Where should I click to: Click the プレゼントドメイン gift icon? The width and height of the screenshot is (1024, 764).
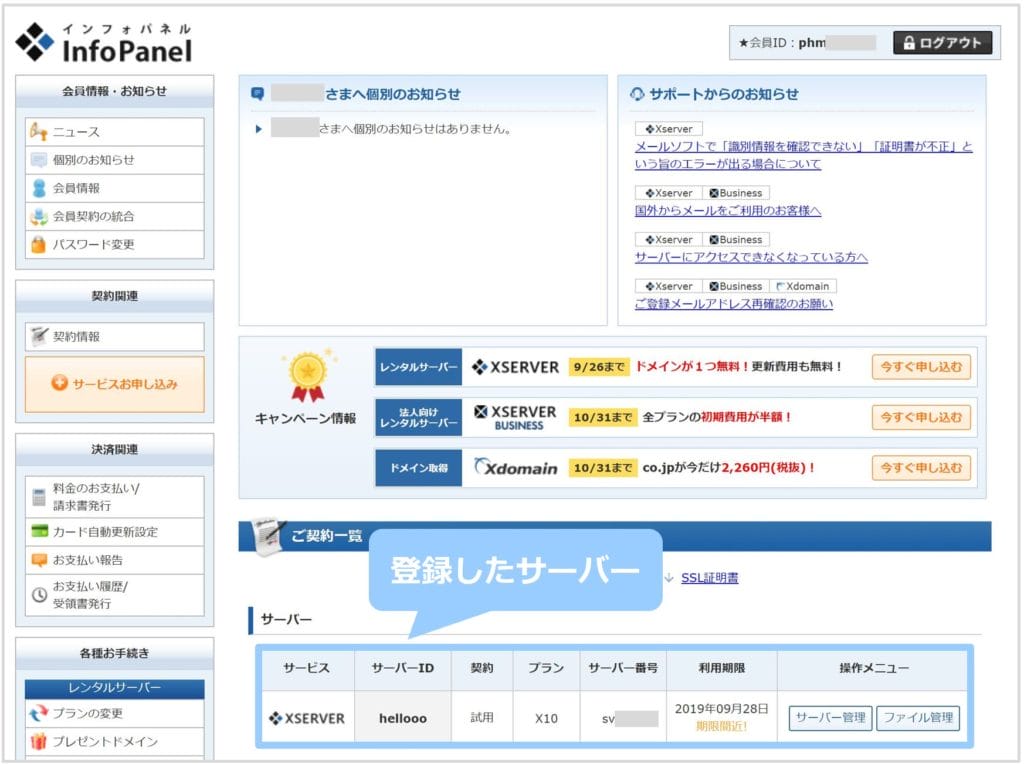tap(39, 741)
